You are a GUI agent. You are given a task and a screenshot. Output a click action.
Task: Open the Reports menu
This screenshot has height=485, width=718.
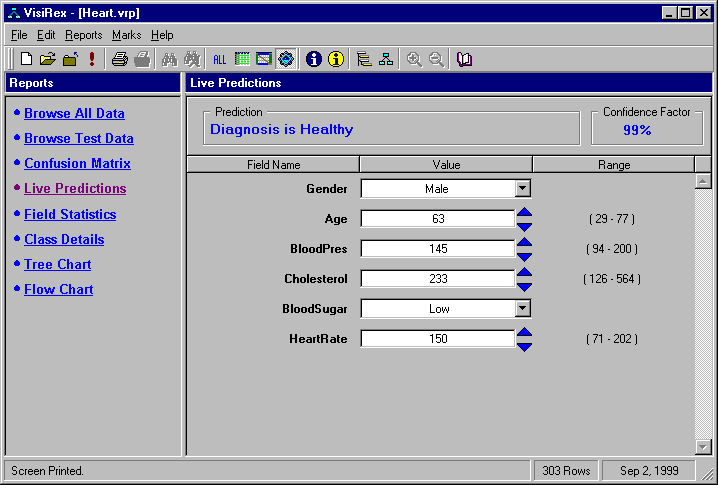(84, 35)
